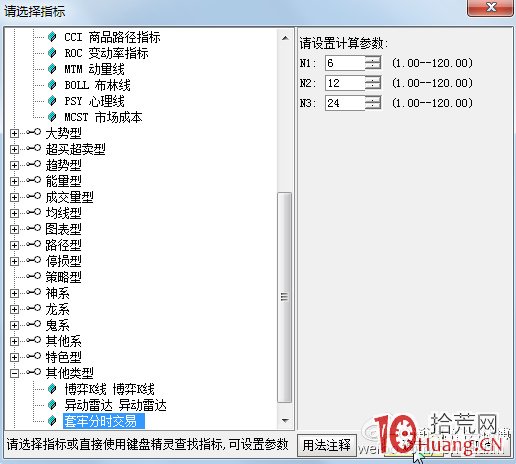The image size is (516, 464).
Task: Select the PSY 心理线 indicator
Action: [94, 101]
